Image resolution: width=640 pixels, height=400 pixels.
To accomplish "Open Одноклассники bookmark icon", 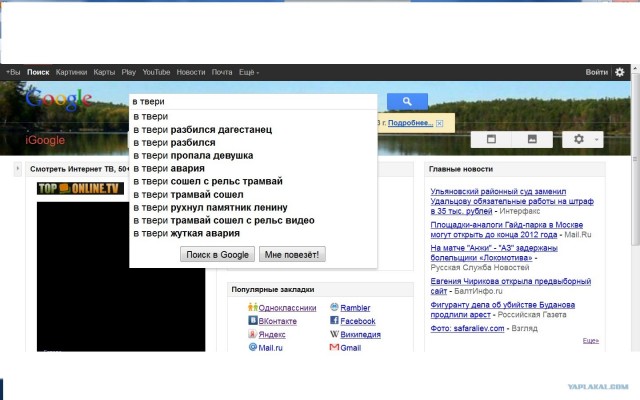I will pyautogui.click(x=253, y=307).
